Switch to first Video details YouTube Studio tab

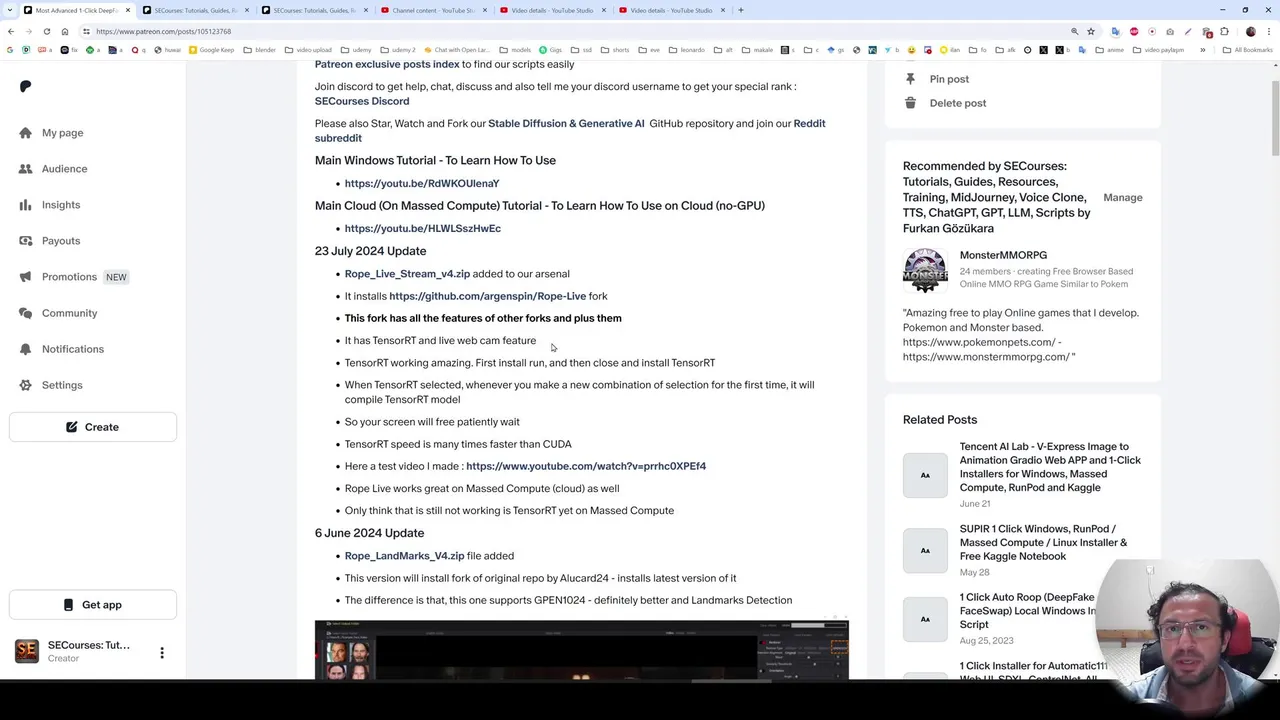(552, 10)
